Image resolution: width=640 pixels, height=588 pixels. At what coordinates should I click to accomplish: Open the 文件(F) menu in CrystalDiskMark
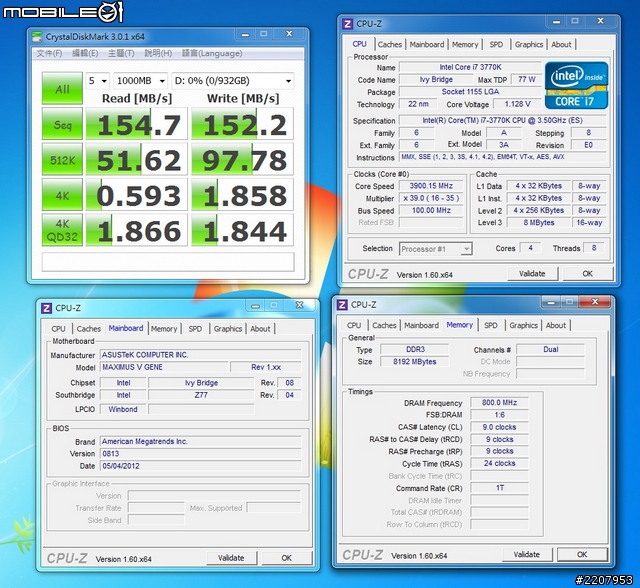tap(49, 53)
